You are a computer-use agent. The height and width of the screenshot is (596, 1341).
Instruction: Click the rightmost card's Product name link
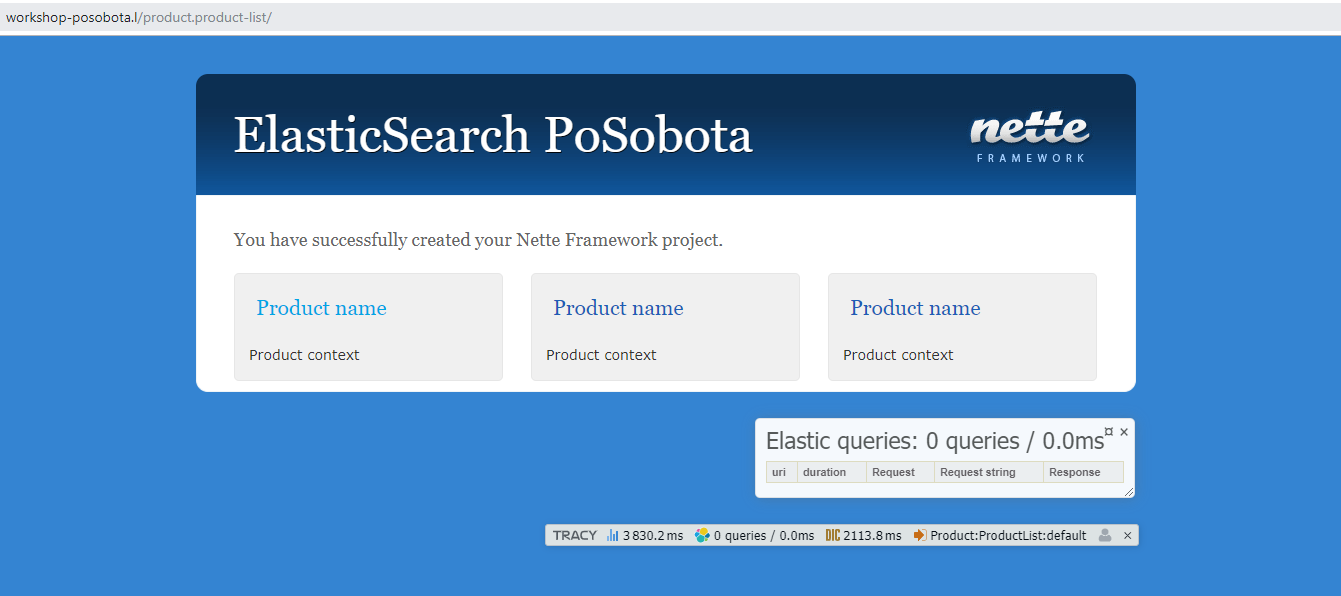point(915,308)
